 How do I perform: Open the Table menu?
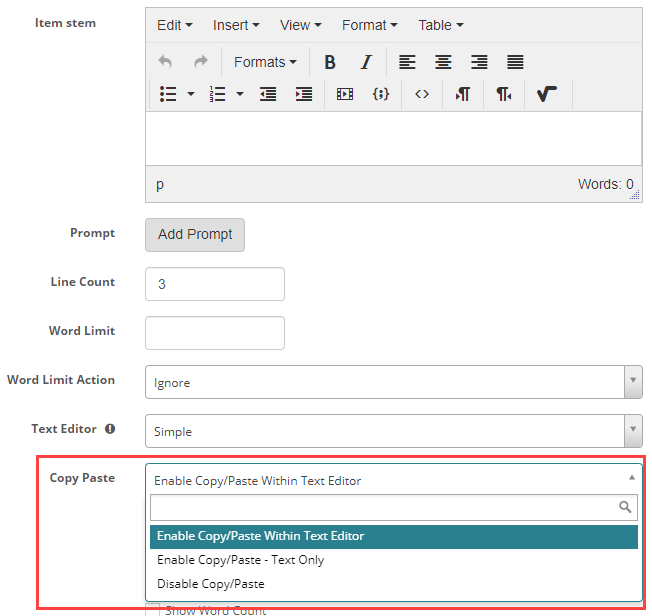pyautogui.click(x=440, y=25)
